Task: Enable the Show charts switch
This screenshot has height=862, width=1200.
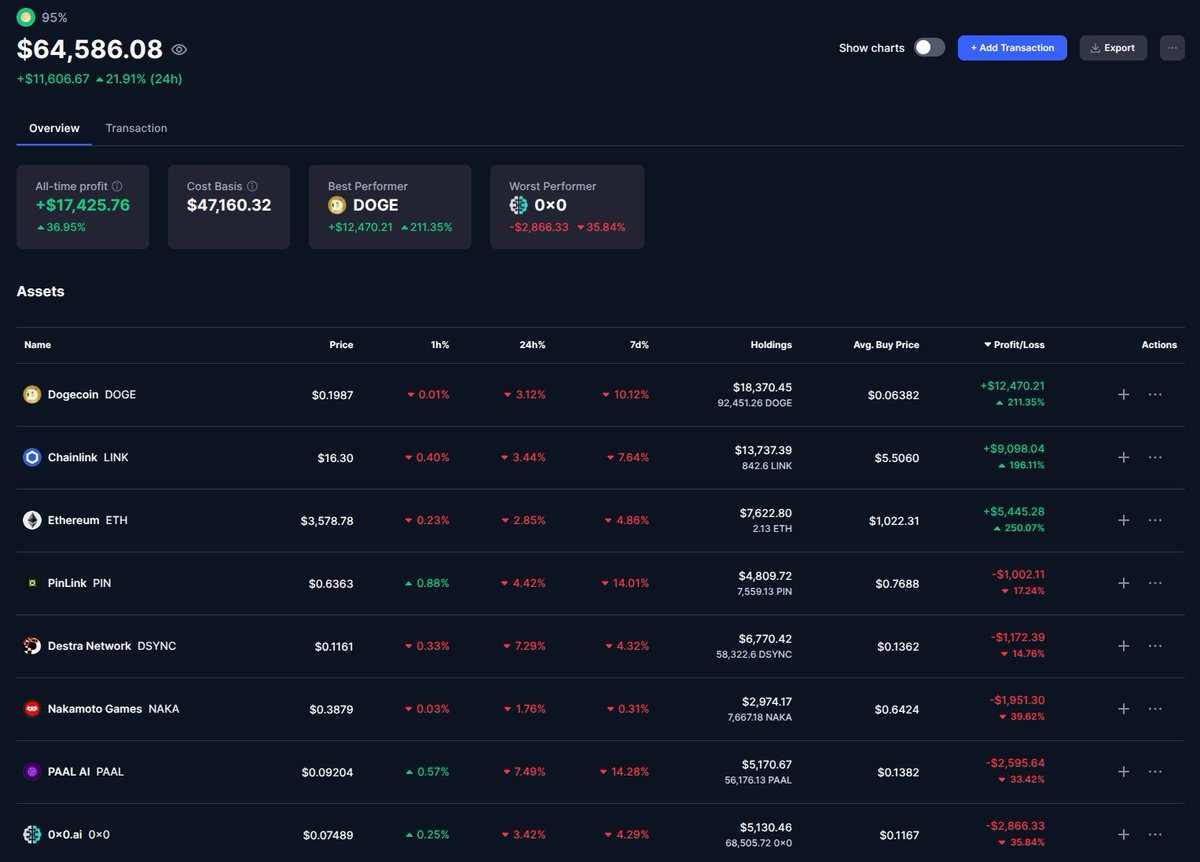Action: (x=929, y=47)
